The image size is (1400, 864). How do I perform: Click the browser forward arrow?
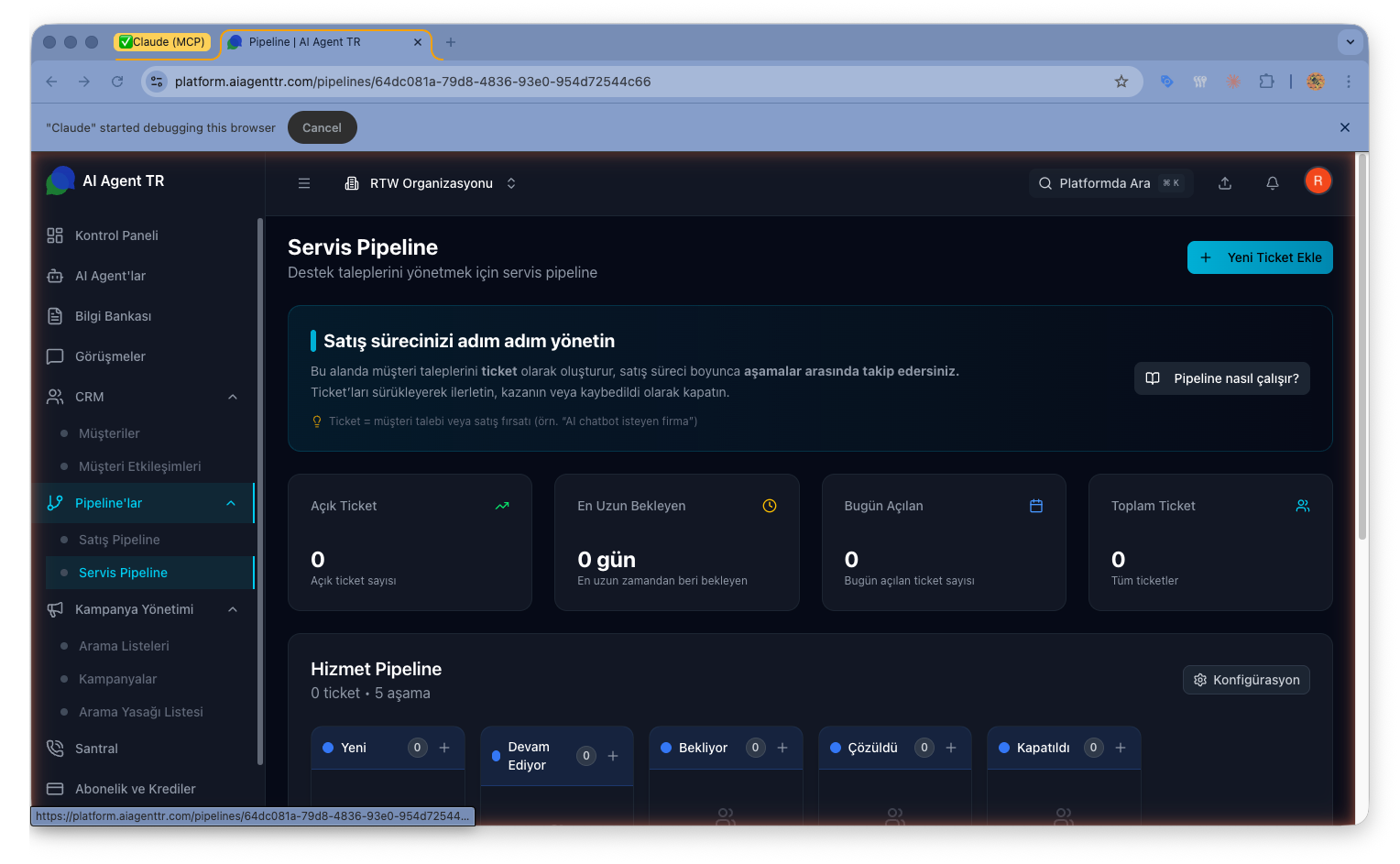(84, 82)
